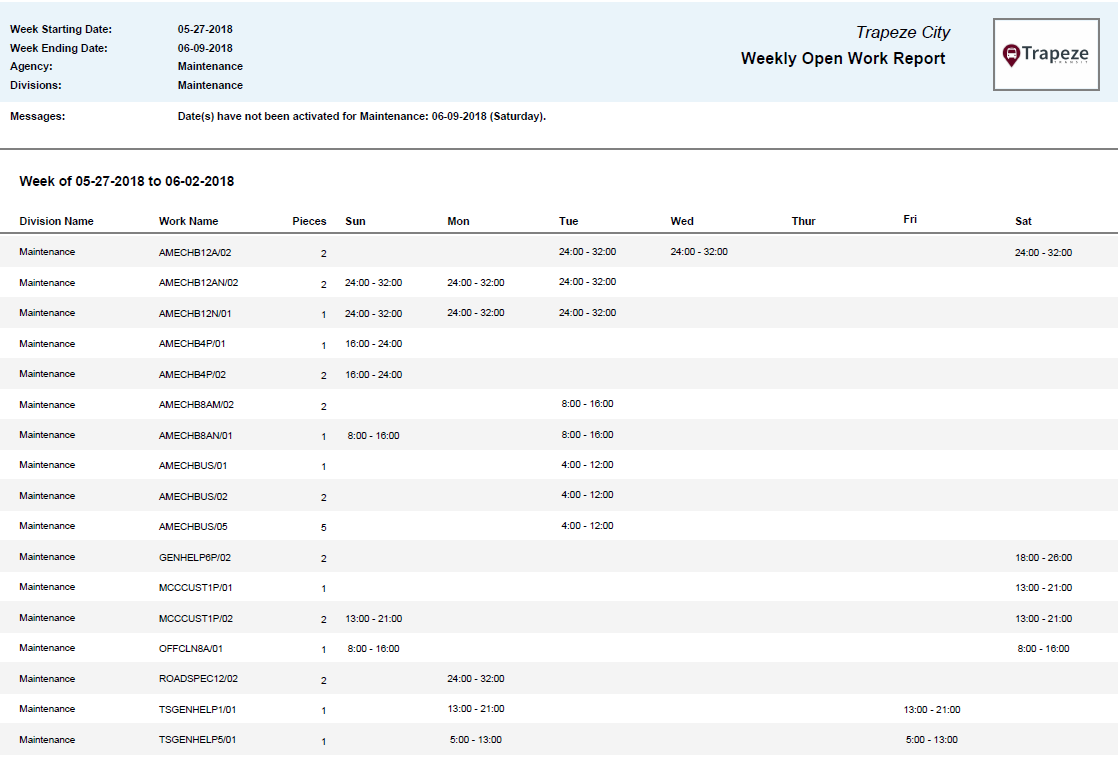This screenshot has height=759, width=1120.
Task: Click the Divisions value Maintenance
Action: tap(210, 85)
